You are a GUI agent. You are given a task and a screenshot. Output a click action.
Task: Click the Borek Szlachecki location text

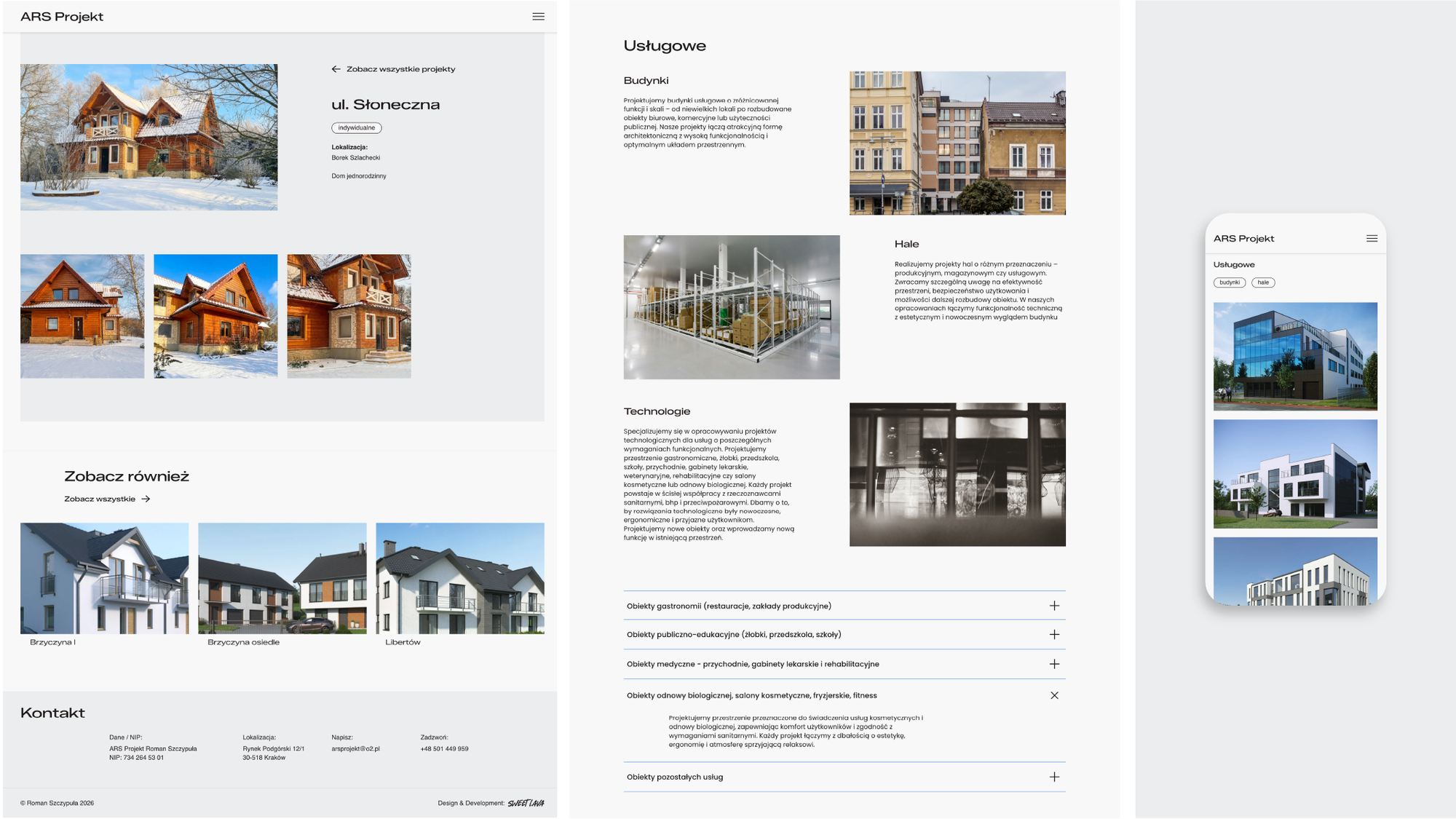[x=356, y=158]
